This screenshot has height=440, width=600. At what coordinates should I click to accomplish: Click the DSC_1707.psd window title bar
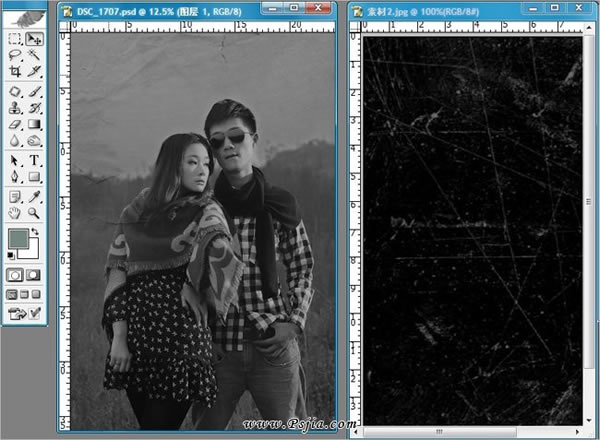tap(159, 12)
